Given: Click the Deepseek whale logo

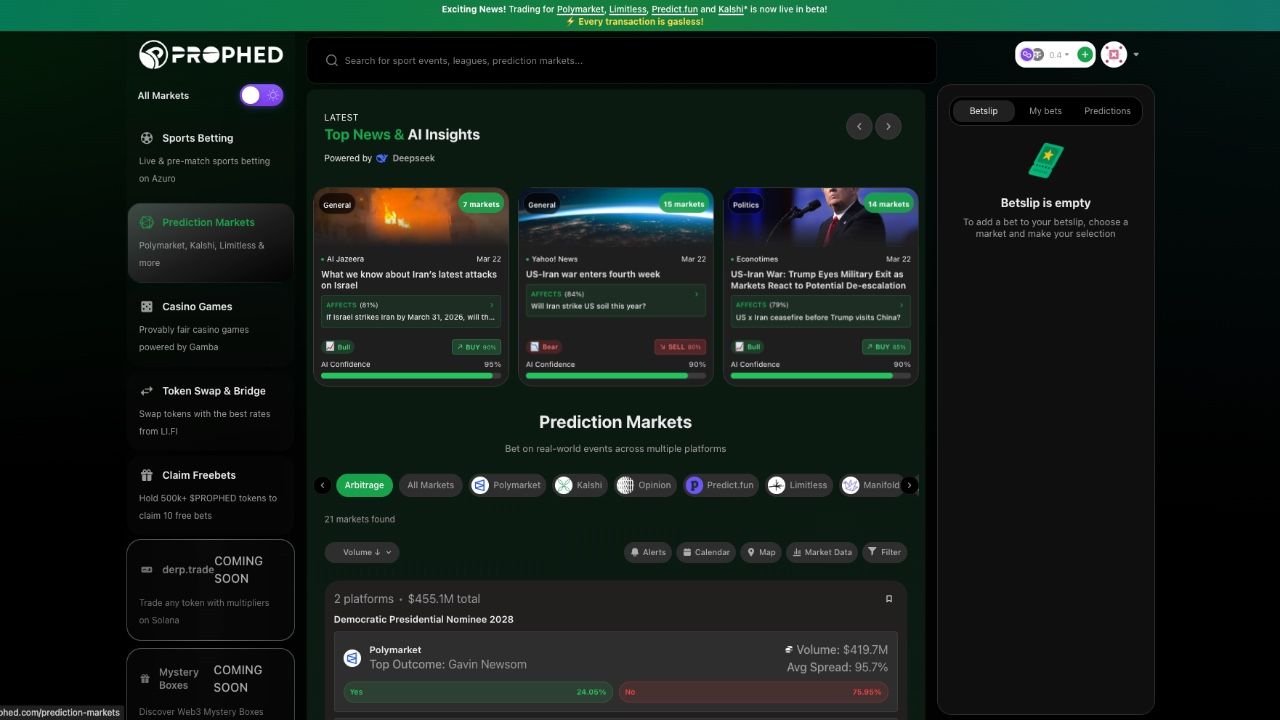Looking at the screenshot, I should pyautogui.click(x=382, y=158).
